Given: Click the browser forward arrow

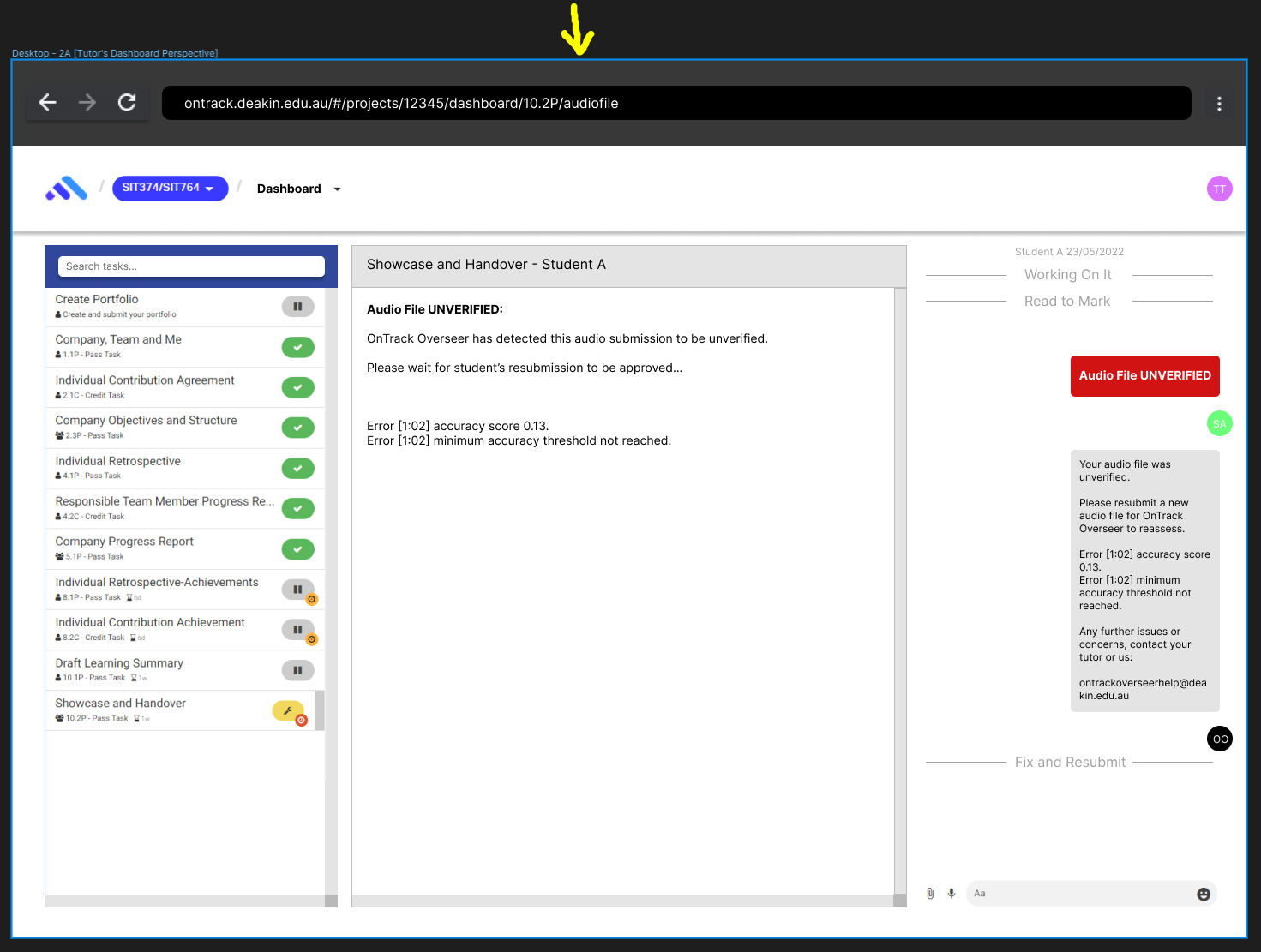Looking at the screenshot, I should coord(87,103).
